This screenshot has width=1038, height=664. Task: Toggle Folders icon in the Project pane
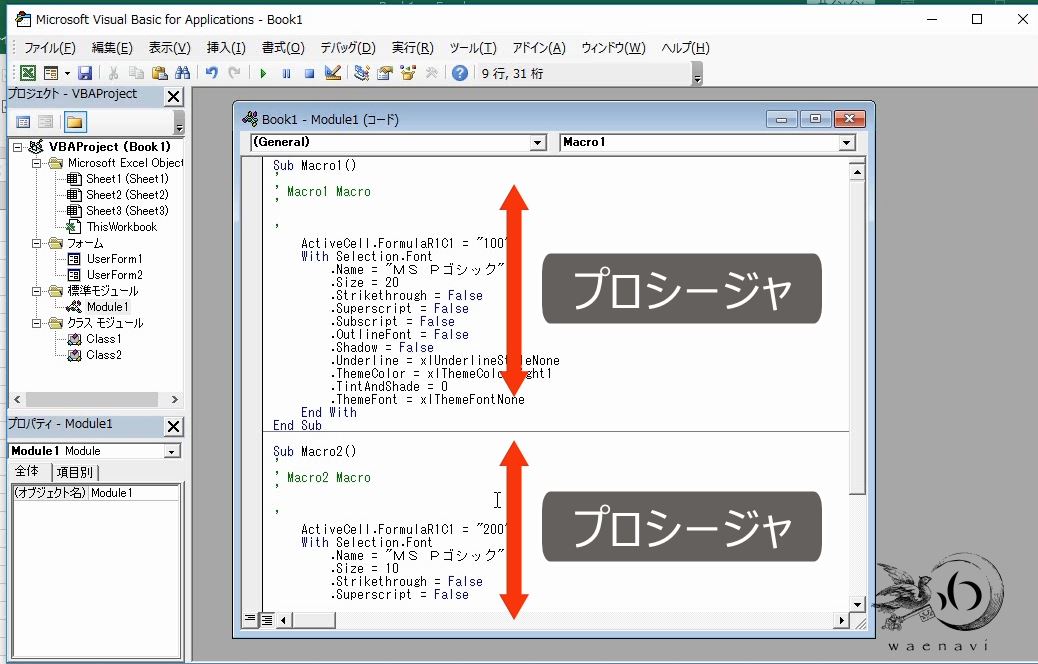75,122
